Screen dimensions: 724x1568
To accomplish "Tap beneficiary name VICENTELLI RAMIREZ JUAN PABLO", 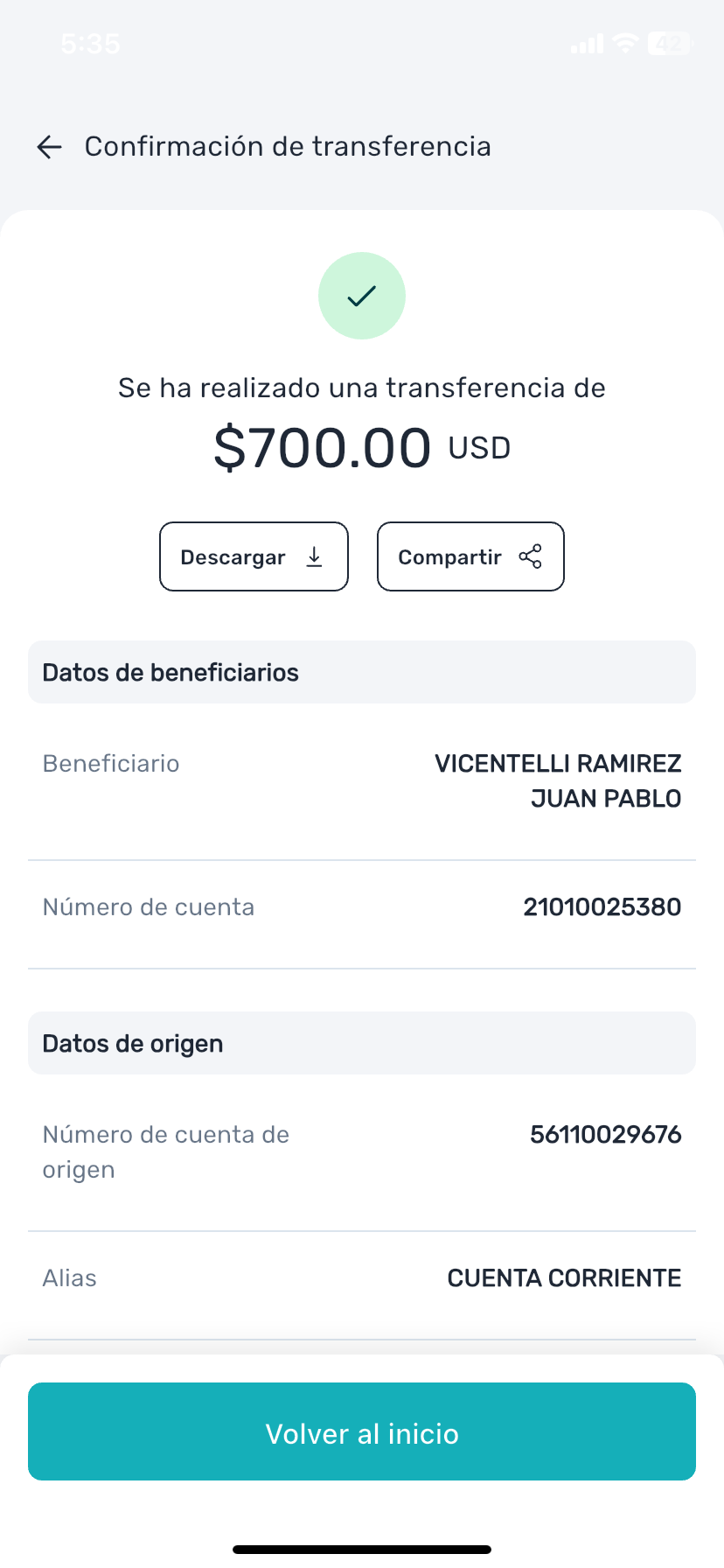I will tap(558, 780).
